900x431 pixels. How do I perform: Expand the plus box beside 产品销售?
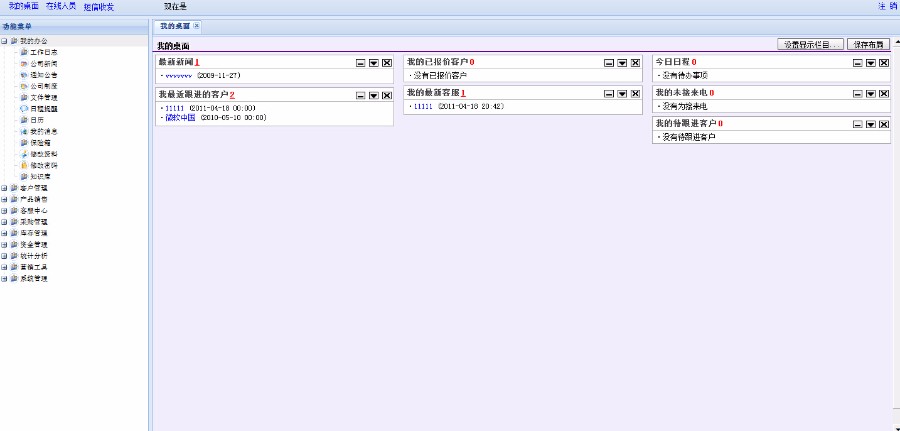pos(5,199)
